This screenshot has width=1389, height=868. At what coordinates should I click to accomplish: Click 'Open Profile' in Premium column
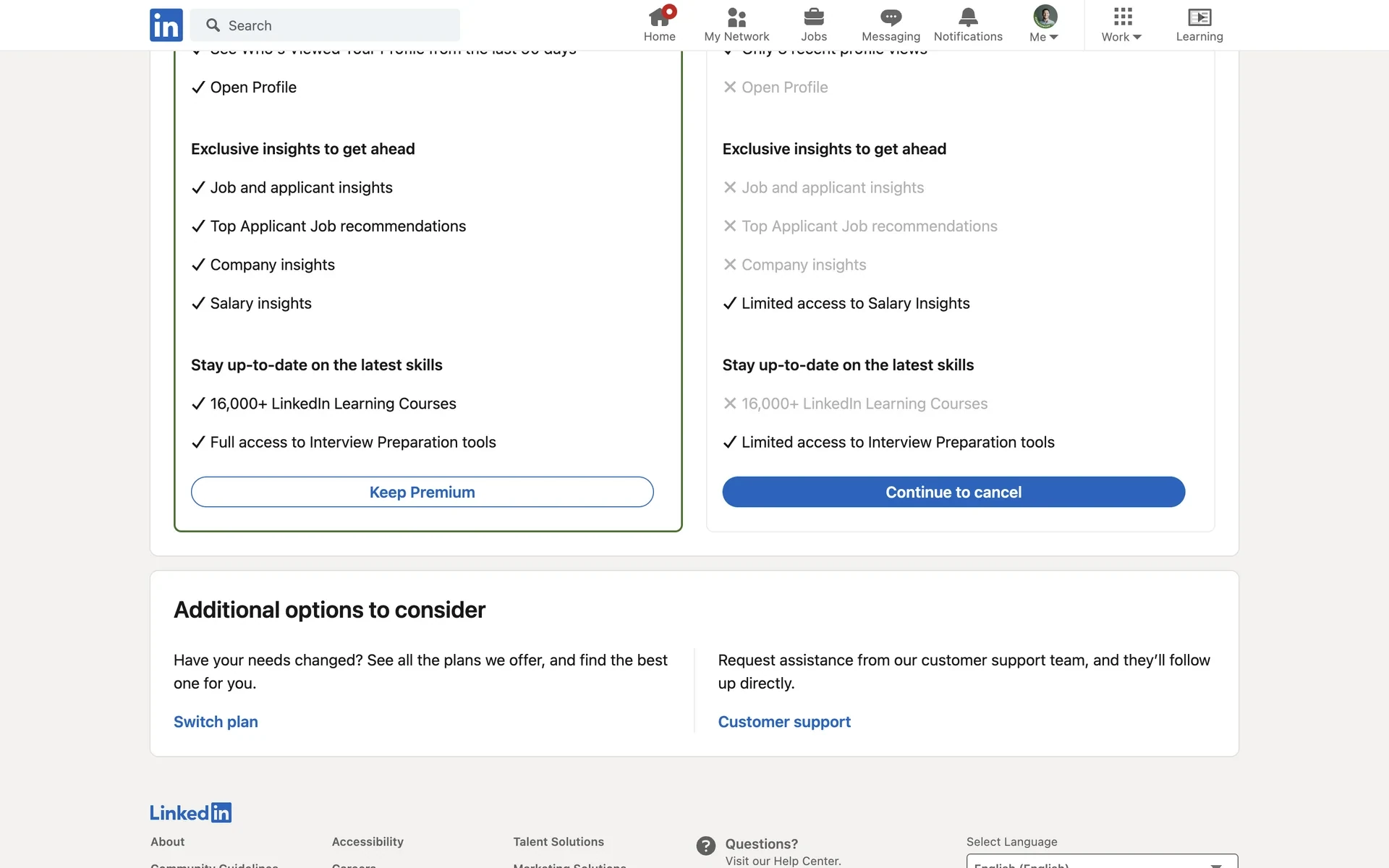point(253,88)
